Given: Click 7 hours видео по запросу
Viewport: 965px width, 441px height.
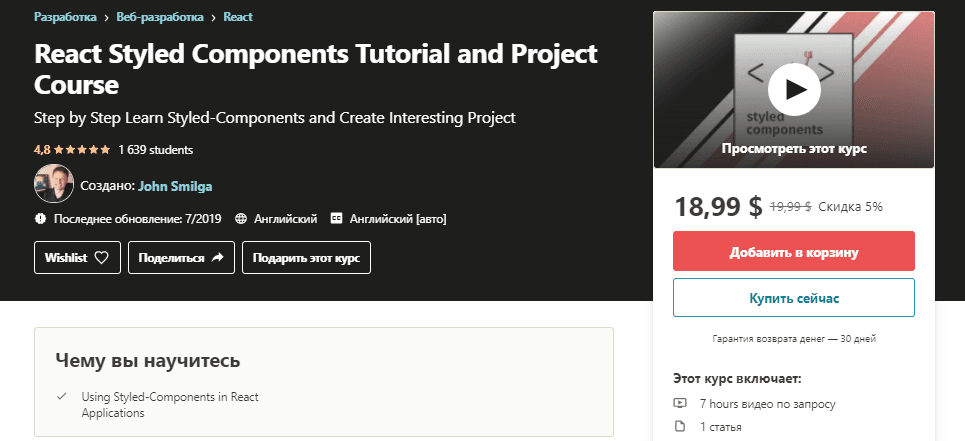Looking at the screenshot, I should point(767,404).
